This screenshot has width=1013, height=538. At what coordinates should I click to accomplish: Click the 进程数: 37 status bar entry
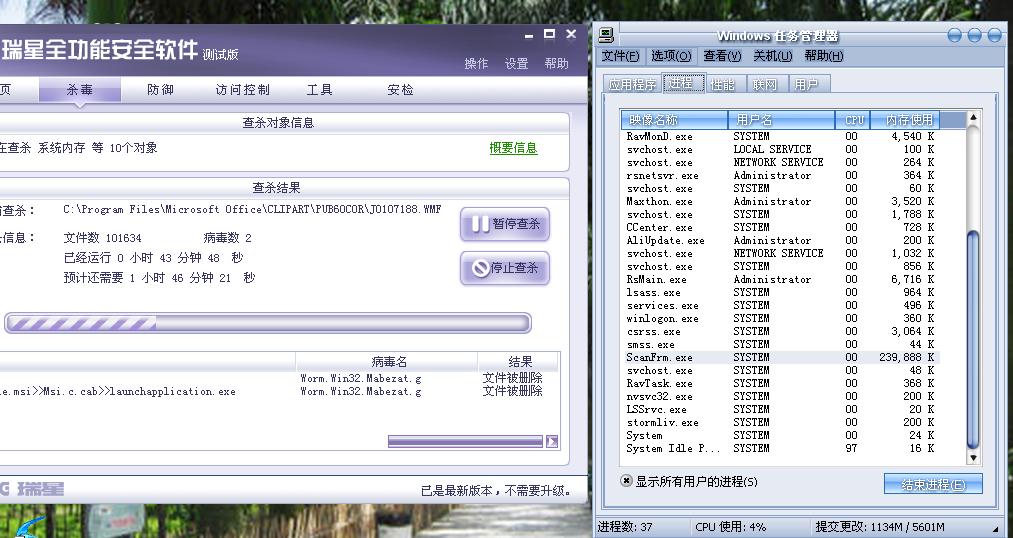tap(625, 527)
